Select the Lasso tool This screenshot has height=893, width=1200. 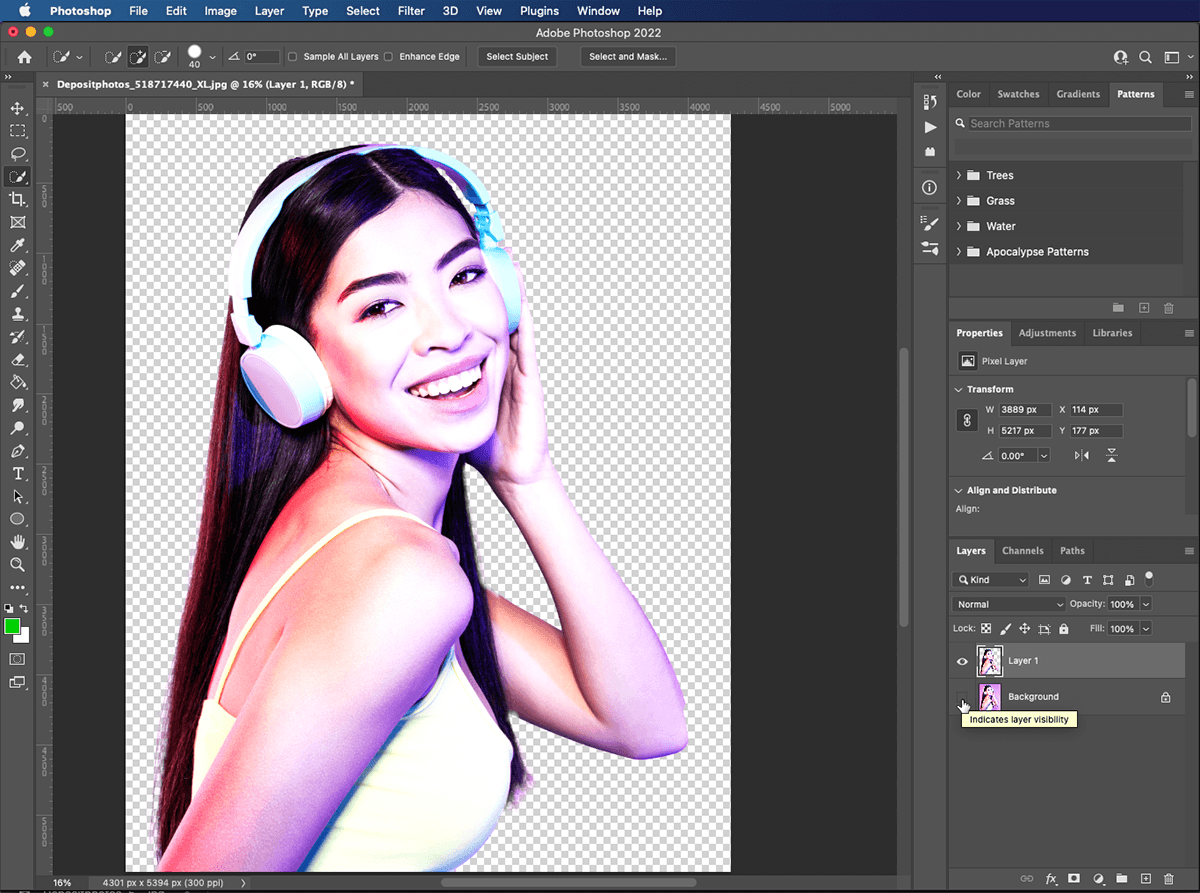tap(17, 154)
